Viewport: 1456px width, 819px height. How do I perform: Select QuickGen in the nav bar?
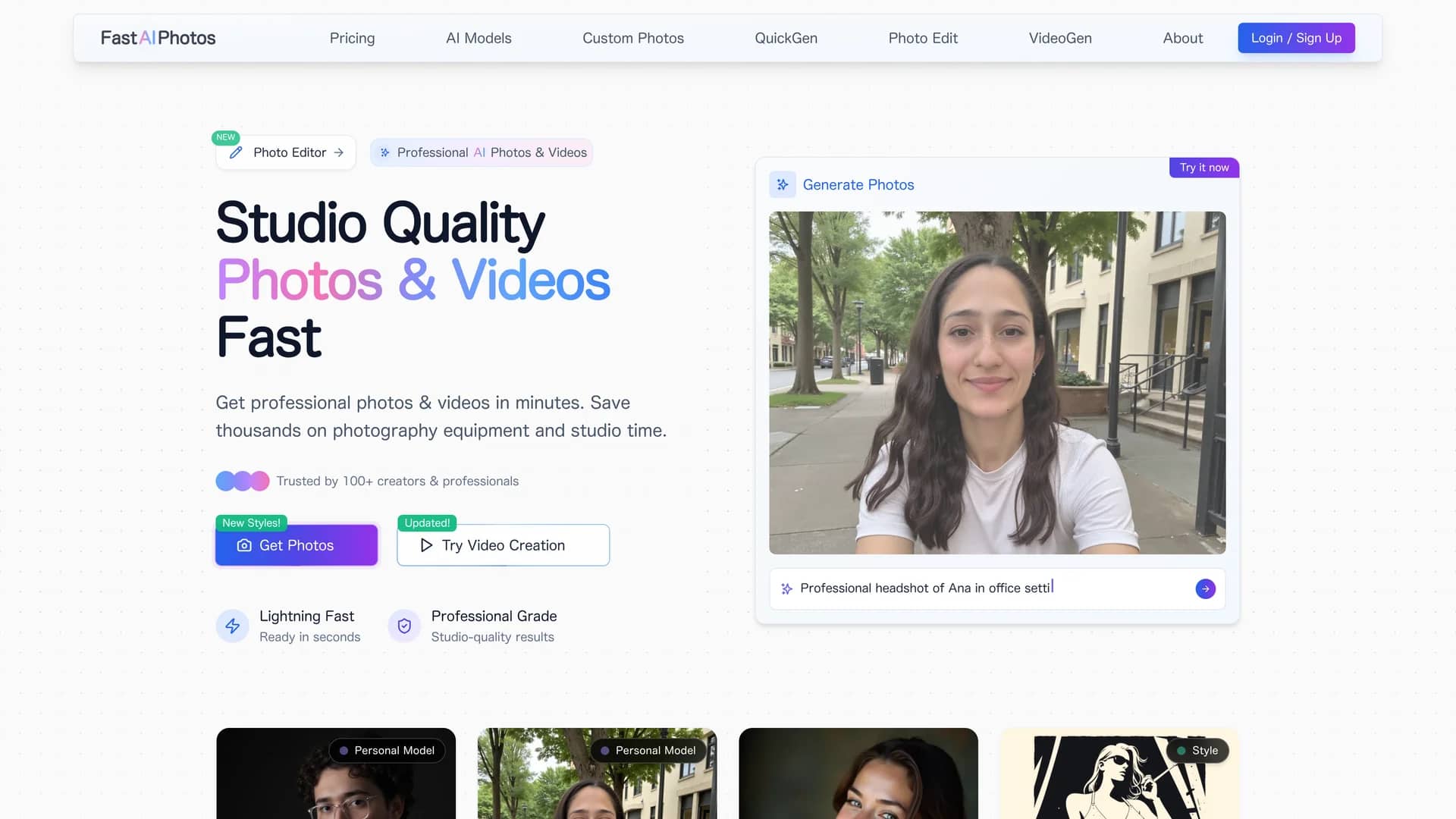tap(786, 38)
